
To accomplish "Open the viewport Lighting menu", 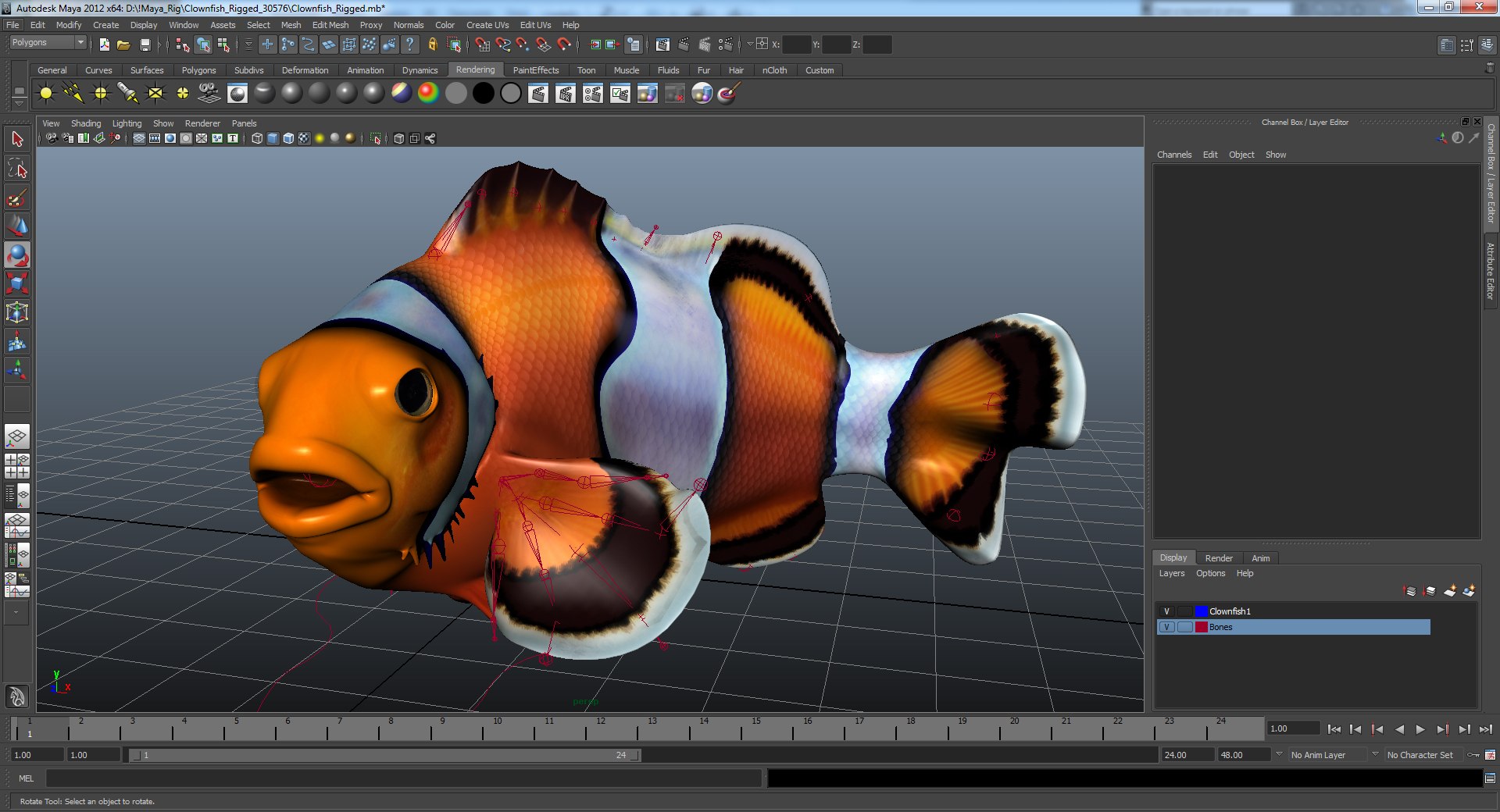I will [127, 123].
